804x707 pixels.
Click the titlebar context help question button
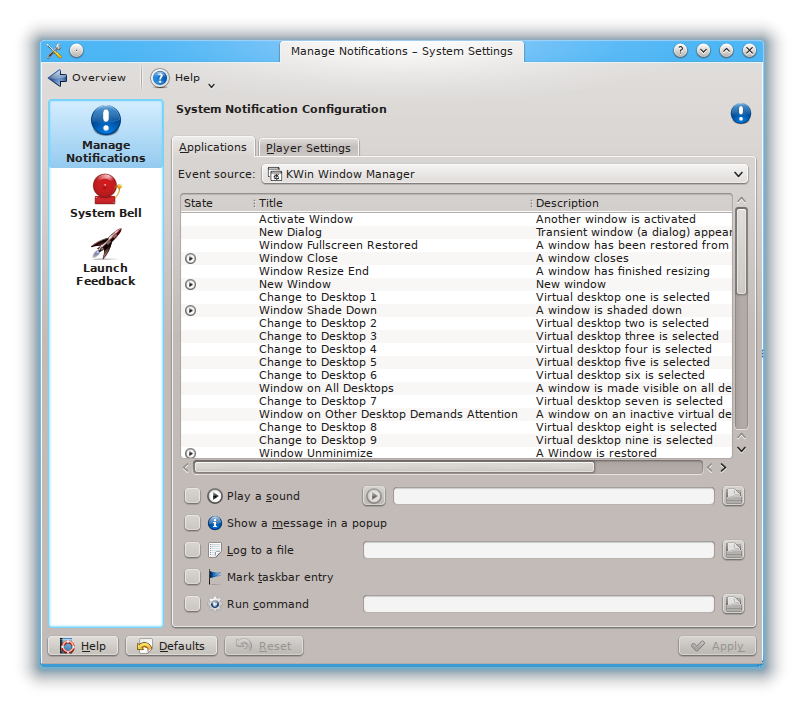pyautogui.click(x=680, y=51)
